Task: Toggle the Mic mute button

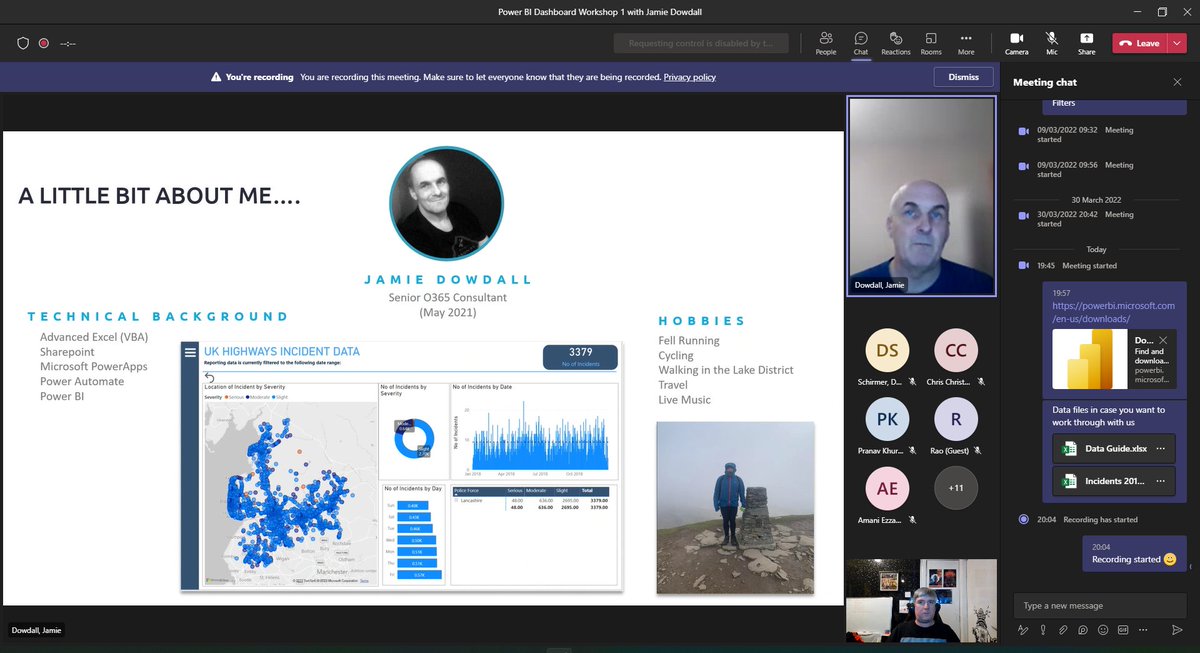Action: (x=1052, y=43)
